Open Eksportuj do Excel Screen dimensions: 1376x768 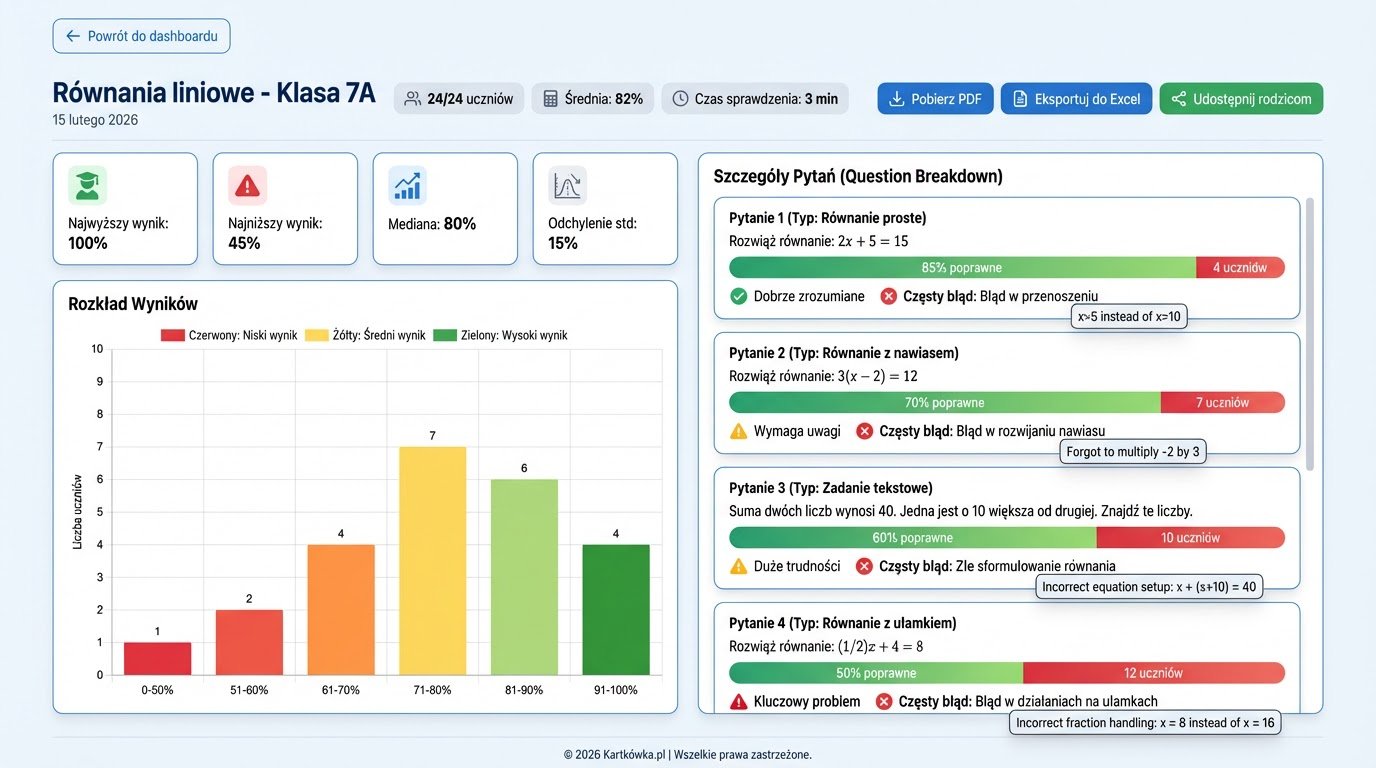[1075, 98]
